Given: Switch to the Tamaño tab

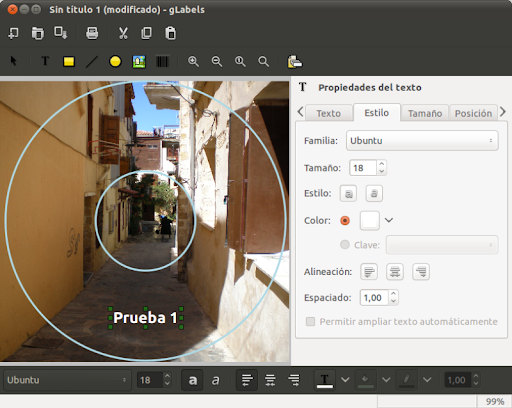Looking at the screenshot, I should [x=425, y=113].
